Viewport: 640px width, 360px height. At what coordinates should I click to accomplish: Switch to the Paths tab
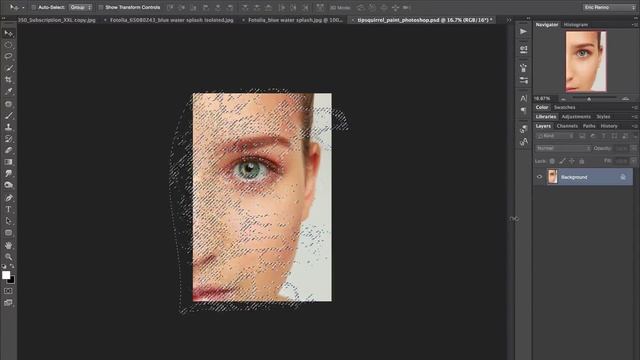589,126
